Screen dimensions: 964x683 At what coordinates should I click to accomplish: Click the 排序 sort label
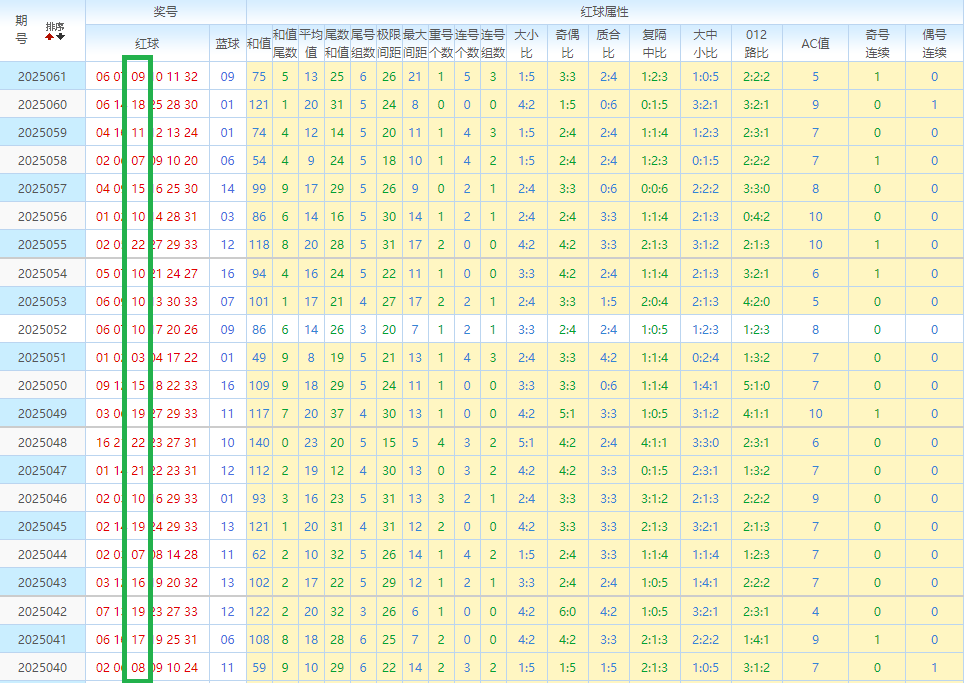point(55,26)
